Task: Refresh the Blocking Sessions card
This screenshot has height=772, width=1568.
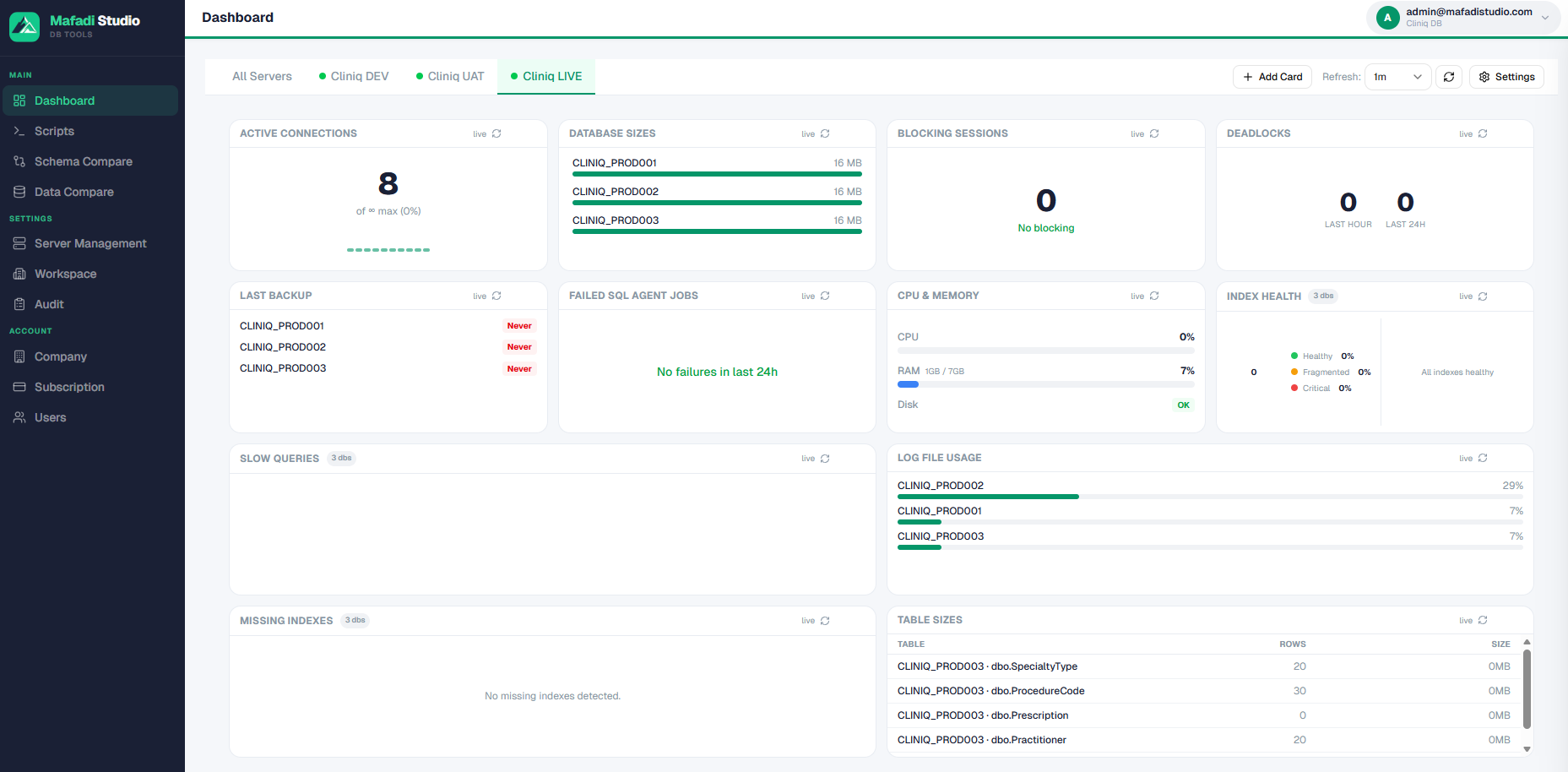Action: coord(1154,133)
